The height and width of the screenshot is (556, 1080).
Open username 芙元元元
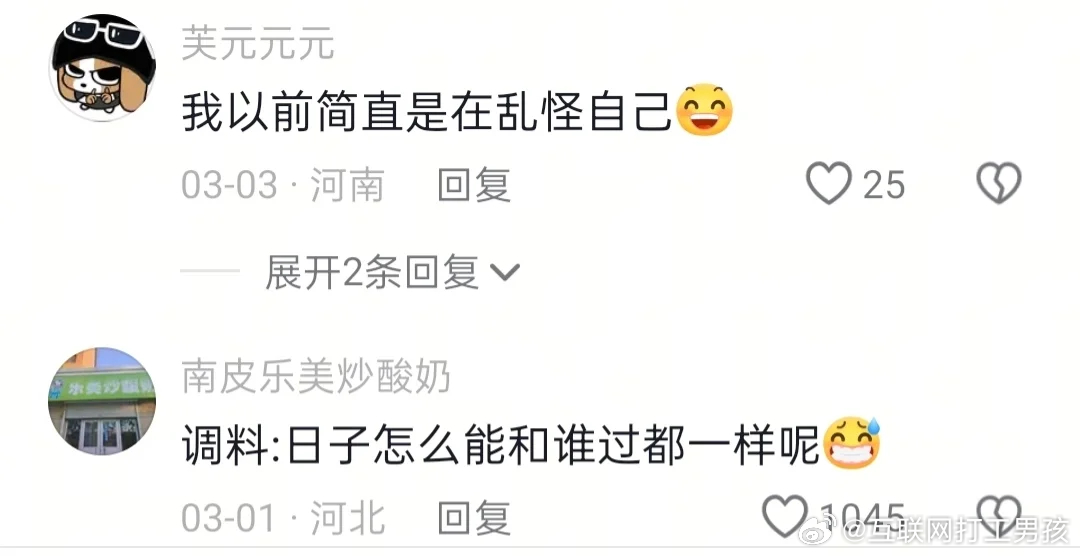point(258,44)
